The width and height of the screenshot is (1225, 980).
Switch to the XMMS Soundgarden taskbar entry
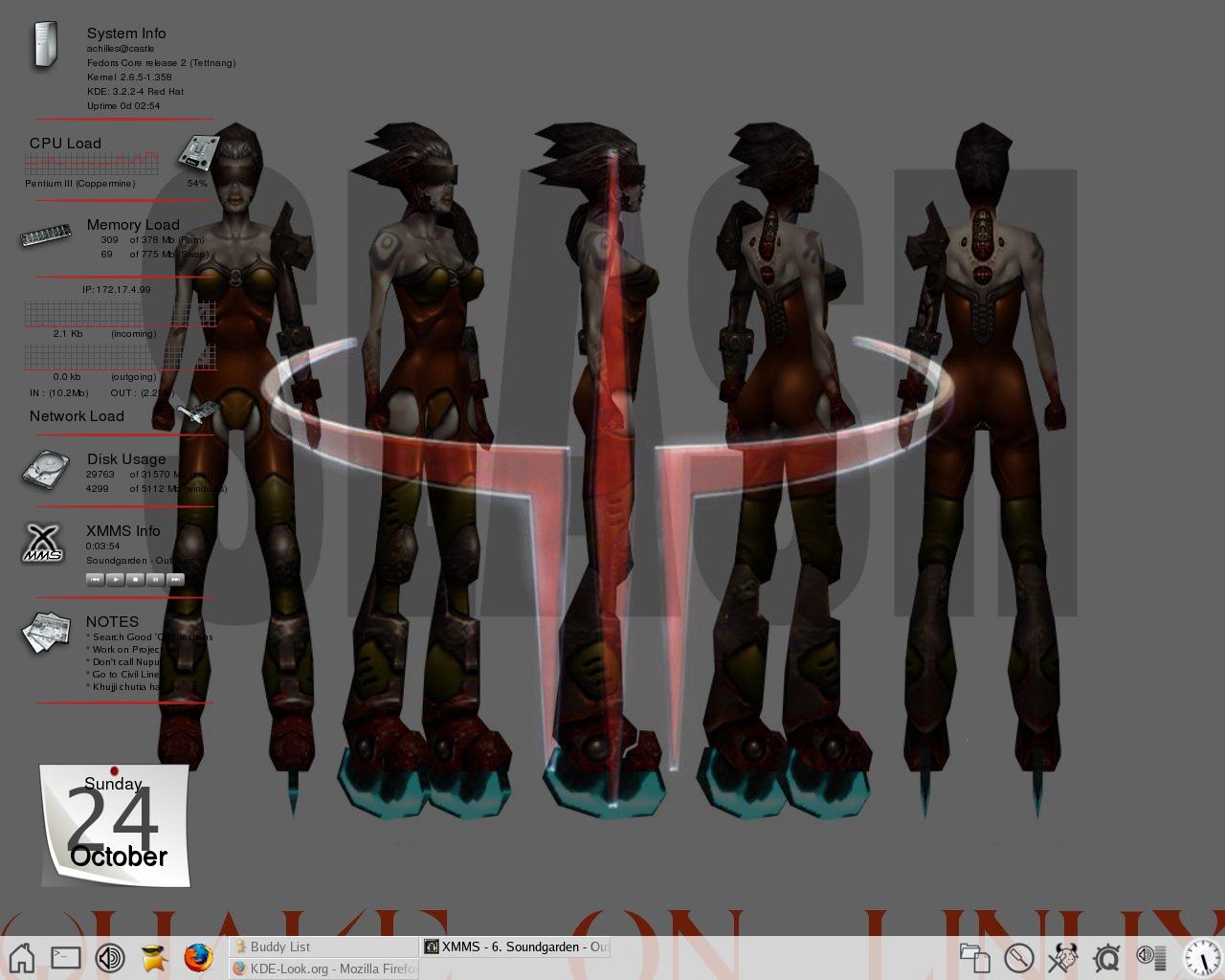516,947
